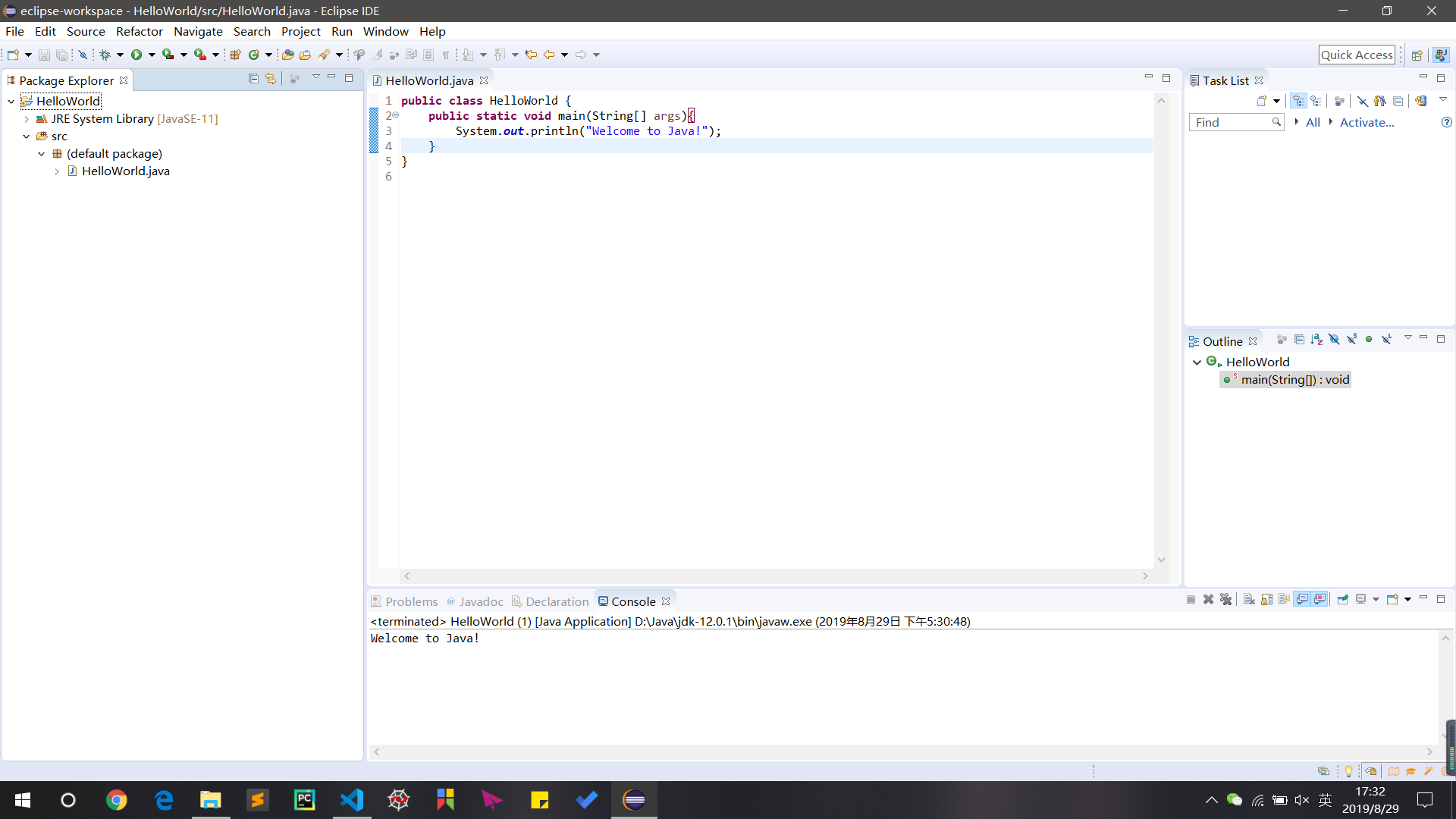Expand the JRE System Library node
Image resolution: width=1456 pixels, height=819 pixels.
27,119
